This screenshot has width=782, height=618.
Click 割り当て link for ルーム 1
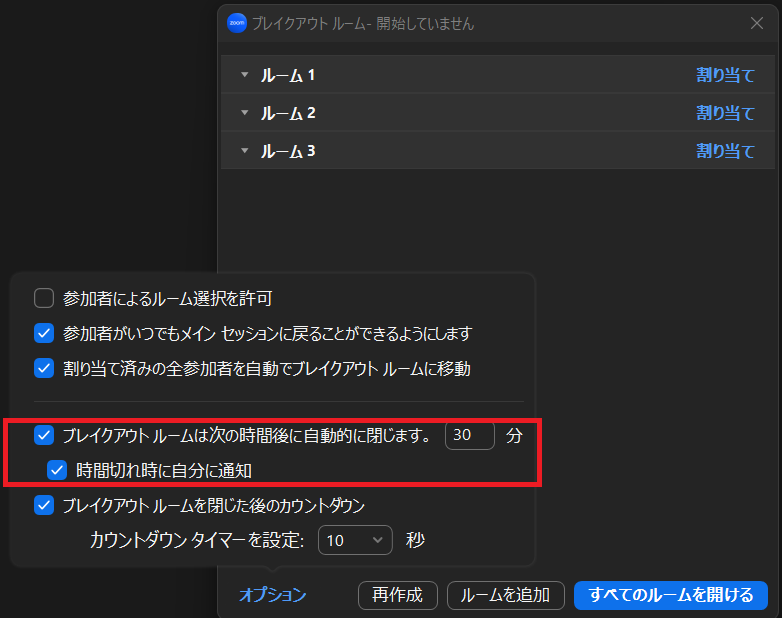[725, 75]
